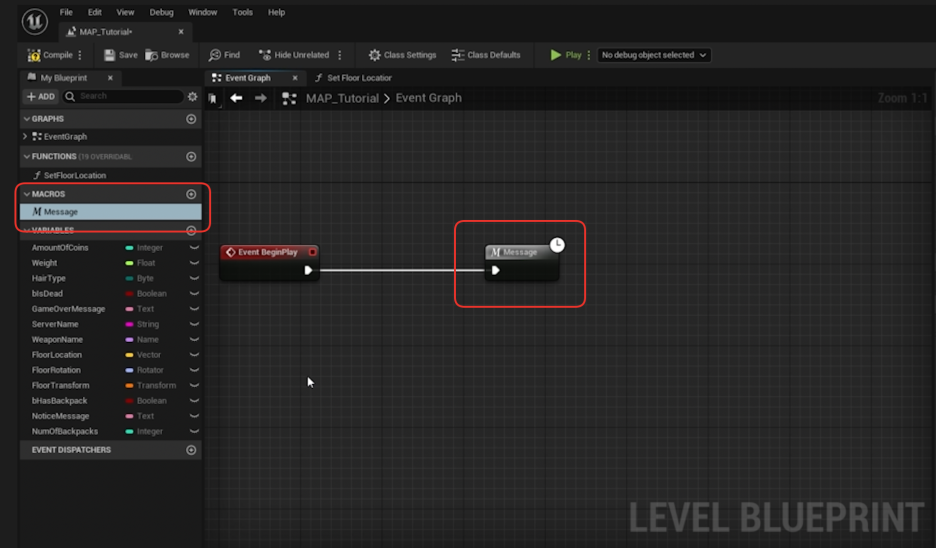Add new variable with plus icon
Viewport: 936px width, 548px height.
191,230
